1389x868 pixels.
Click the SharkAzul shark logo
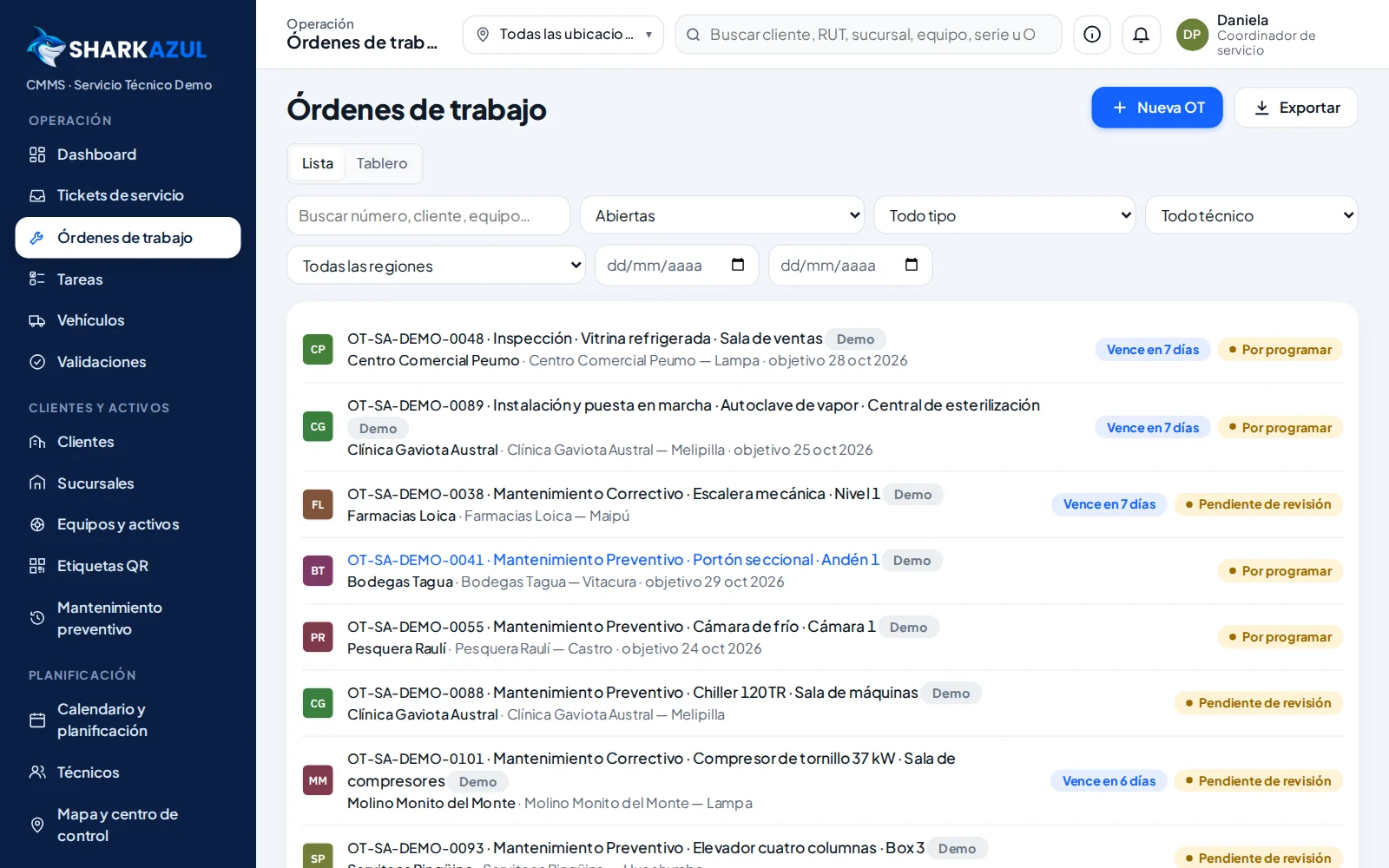click(x=46, y=47)
